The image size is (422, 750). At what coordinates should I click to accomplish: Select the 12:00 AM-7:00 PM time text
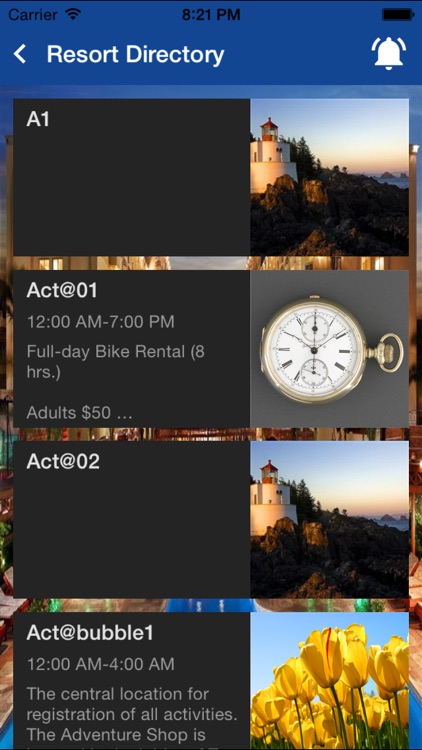[x=100, y=322]
